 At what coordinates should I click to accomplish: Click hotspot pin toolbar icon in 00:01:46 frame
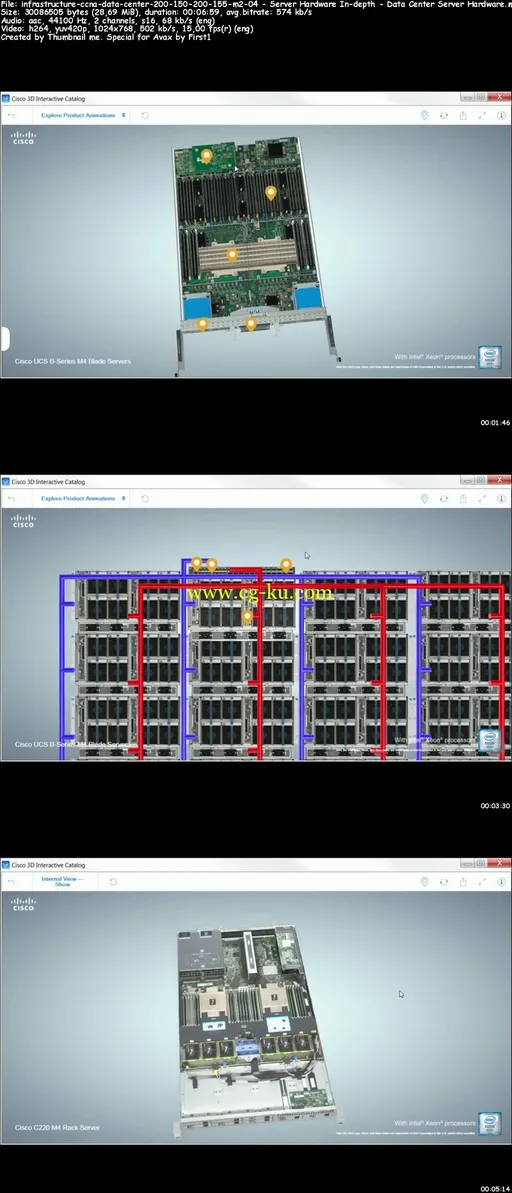pyautogui.click(x=425, y=116)
